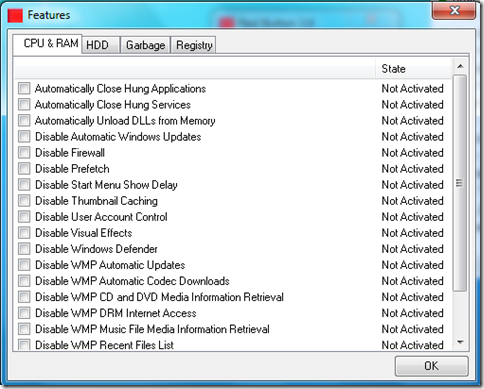Open the Garbage tab
The width and height of the screenshot is (484, 389).
145,45
